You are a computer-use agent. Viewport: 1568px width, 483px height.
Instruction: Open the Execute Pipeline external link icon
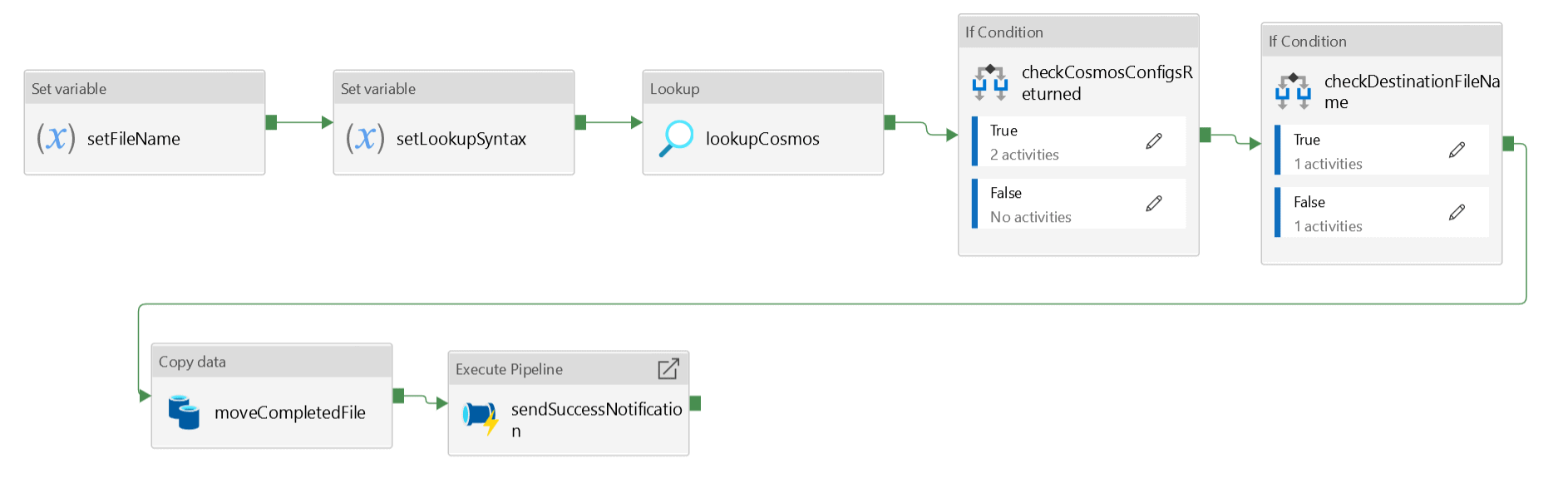pyautogui.click(x=668, y=369)
